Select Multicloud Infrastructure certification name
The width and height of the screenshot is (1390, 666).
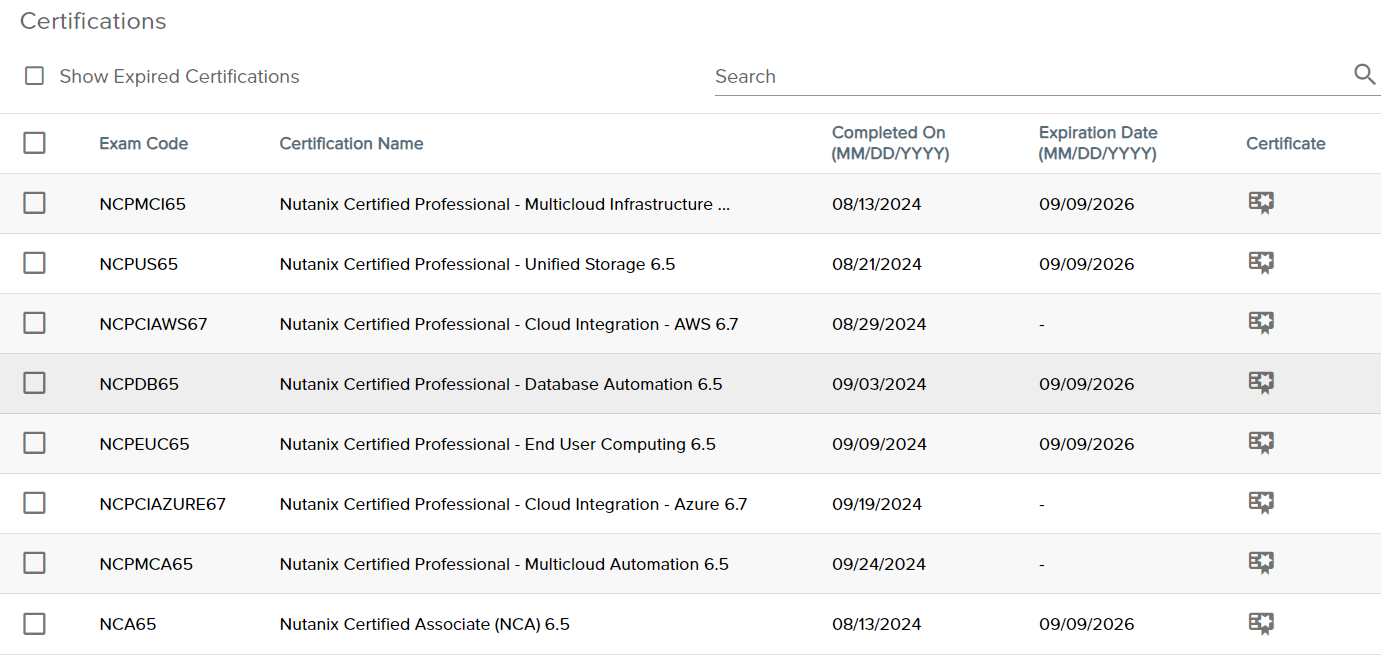click(x=505, y=204)
